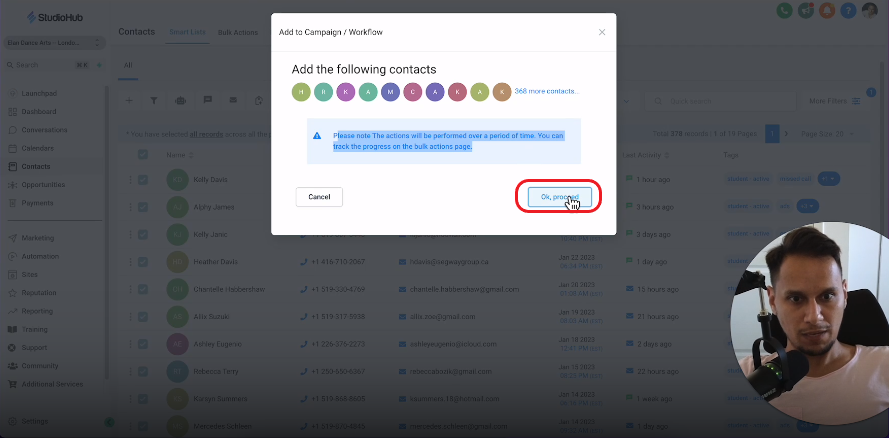Click the Send SMS chat icon in toolbar
889x438 pixels.
tap(208, 100)
